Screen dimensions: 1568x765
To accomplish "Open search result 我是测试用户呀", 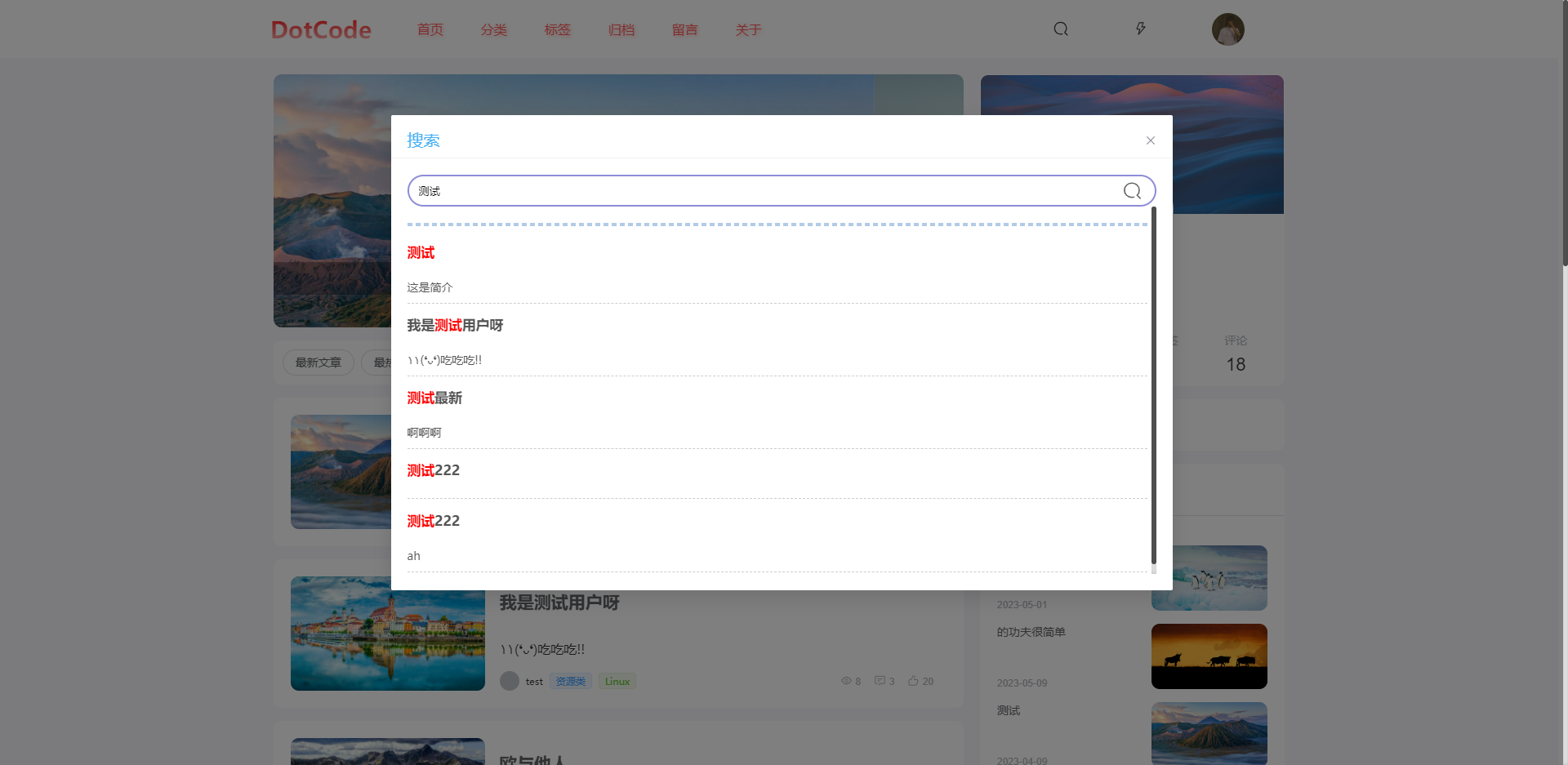I will (455, 326).
